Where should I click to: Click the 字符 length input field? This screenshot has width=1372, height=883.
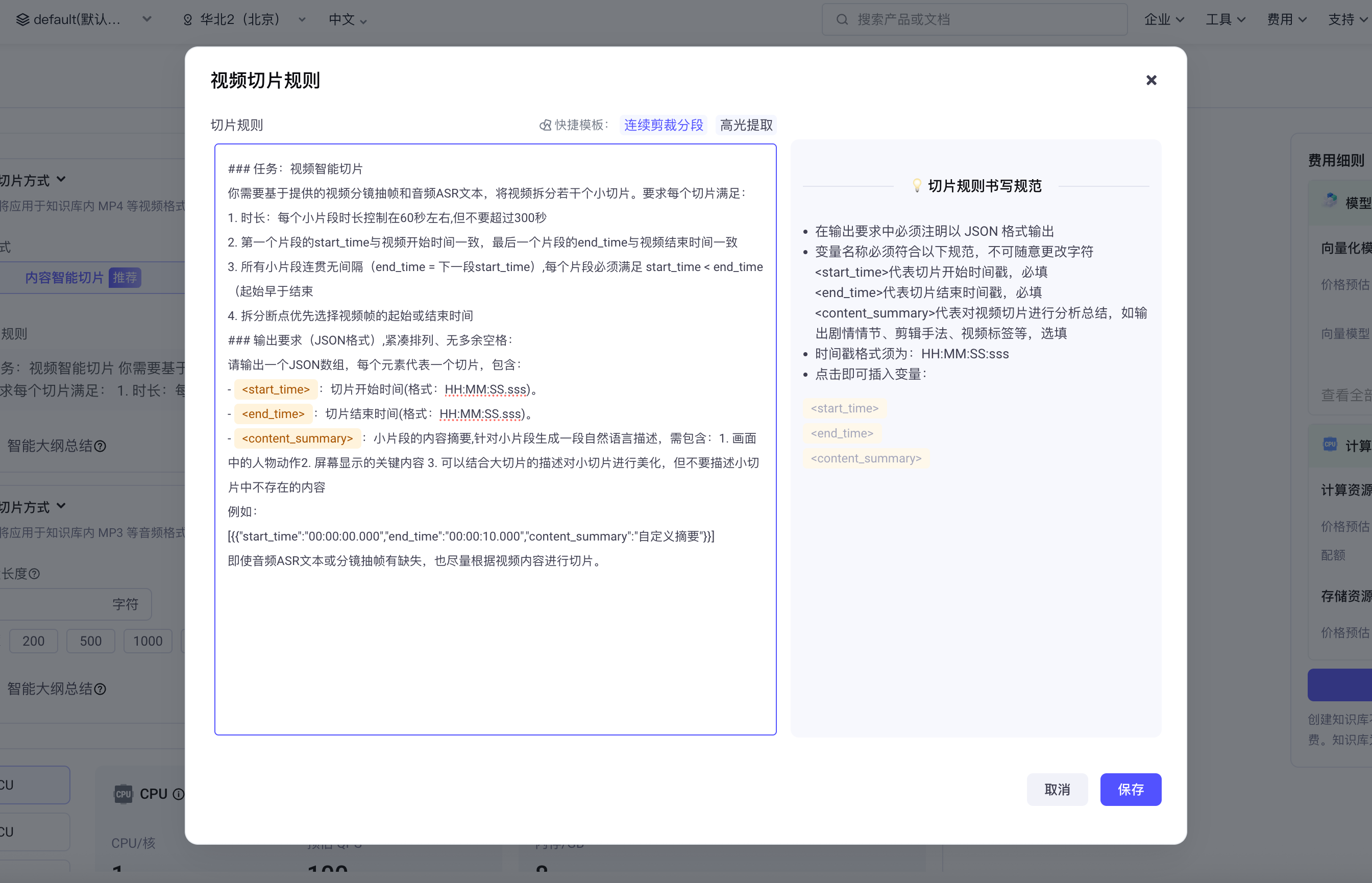point(75,604)
